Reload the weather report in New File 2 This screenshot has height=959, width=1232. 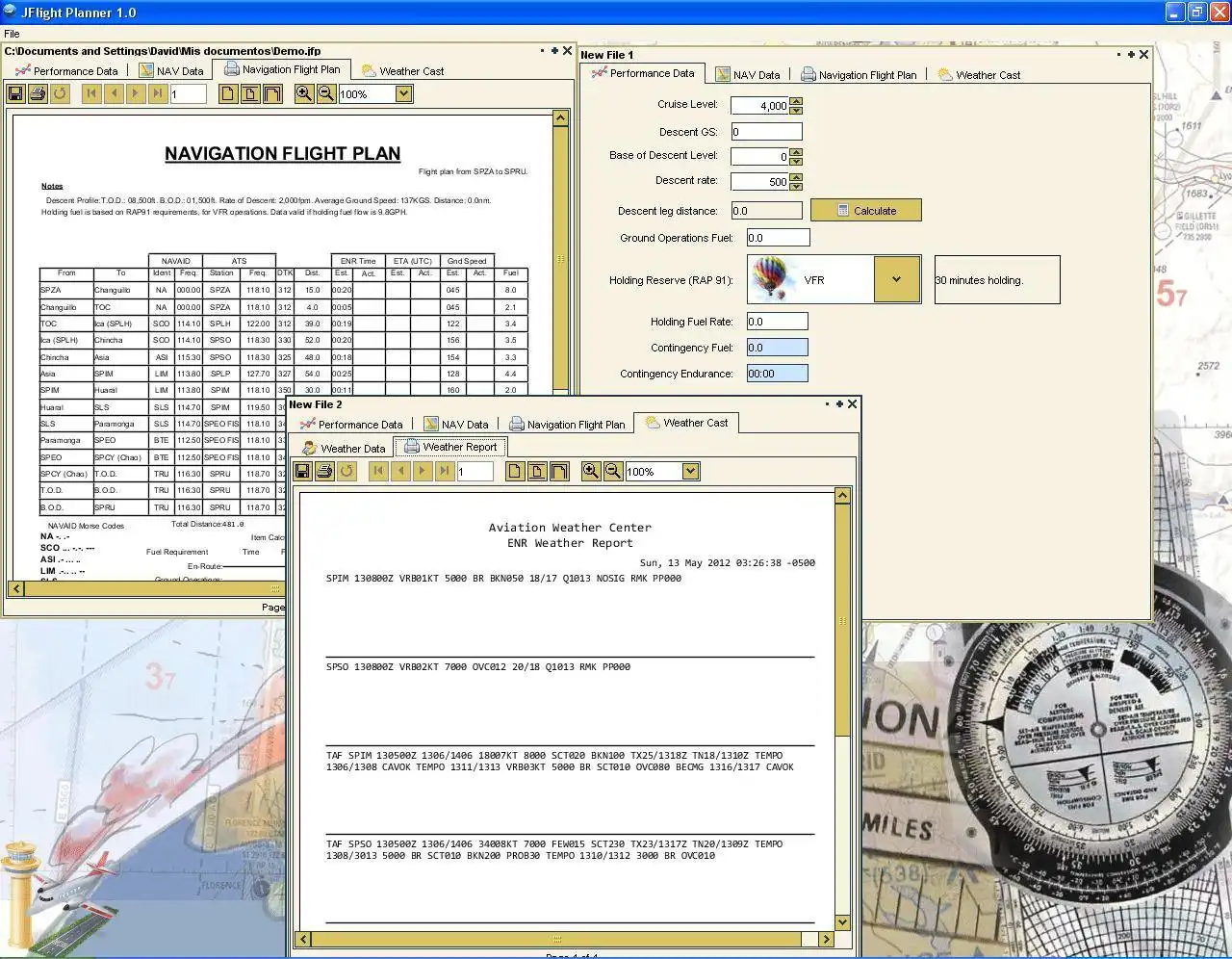[346, 471]
